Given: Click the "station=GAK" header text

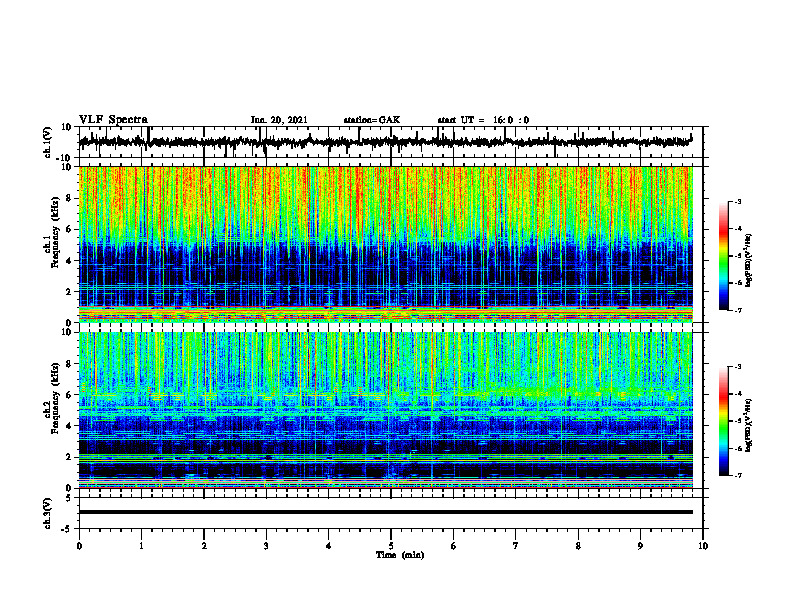Looking at the screenshot, I should point(372,120).
